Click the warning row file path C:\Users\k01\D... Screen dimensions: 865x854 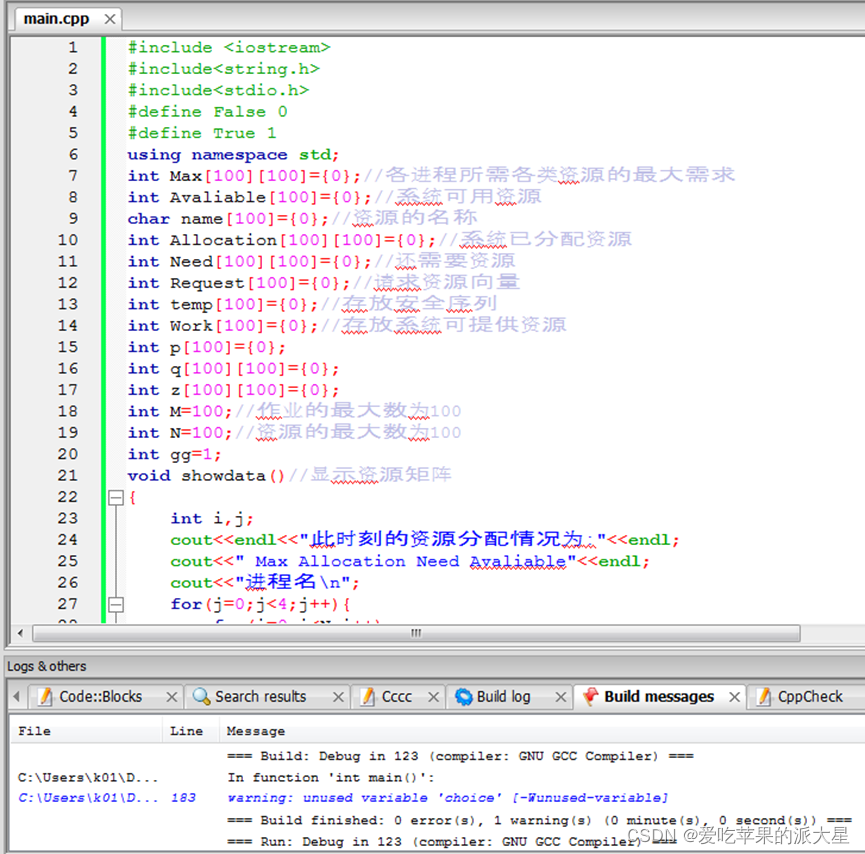tap(88, 798)
